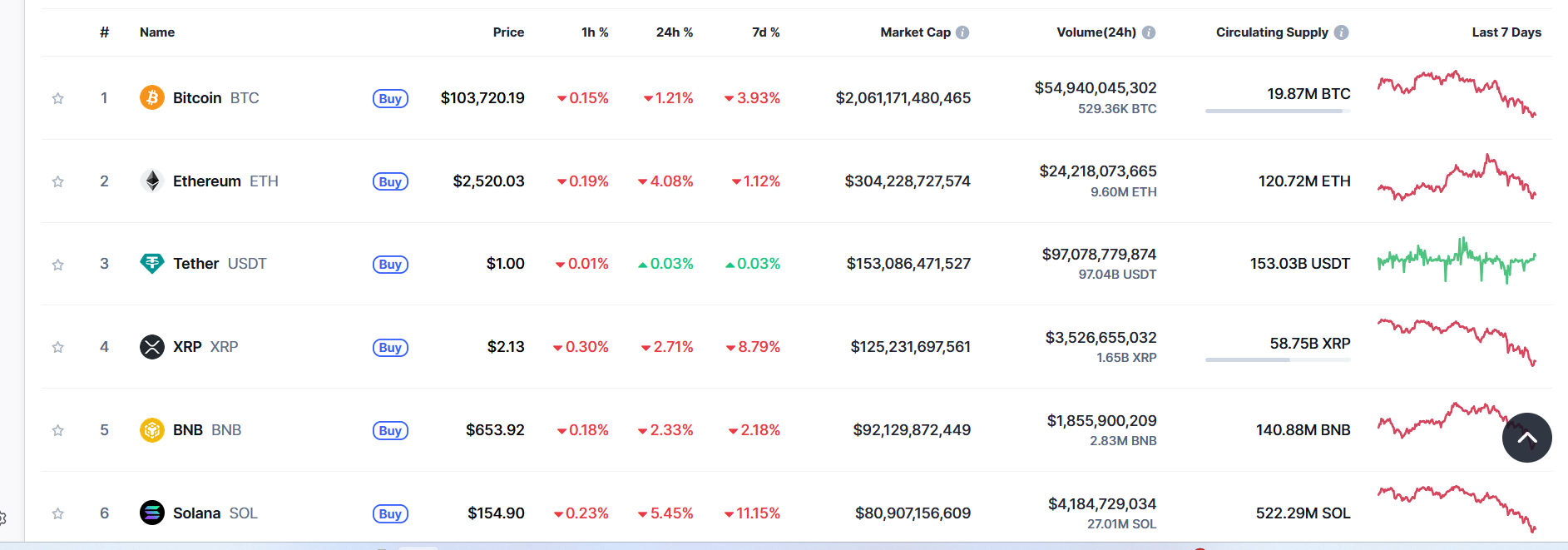This screenshot has height=550, width=1568.
Task: Click the Solana logo icon
Action: coord(152,513)
